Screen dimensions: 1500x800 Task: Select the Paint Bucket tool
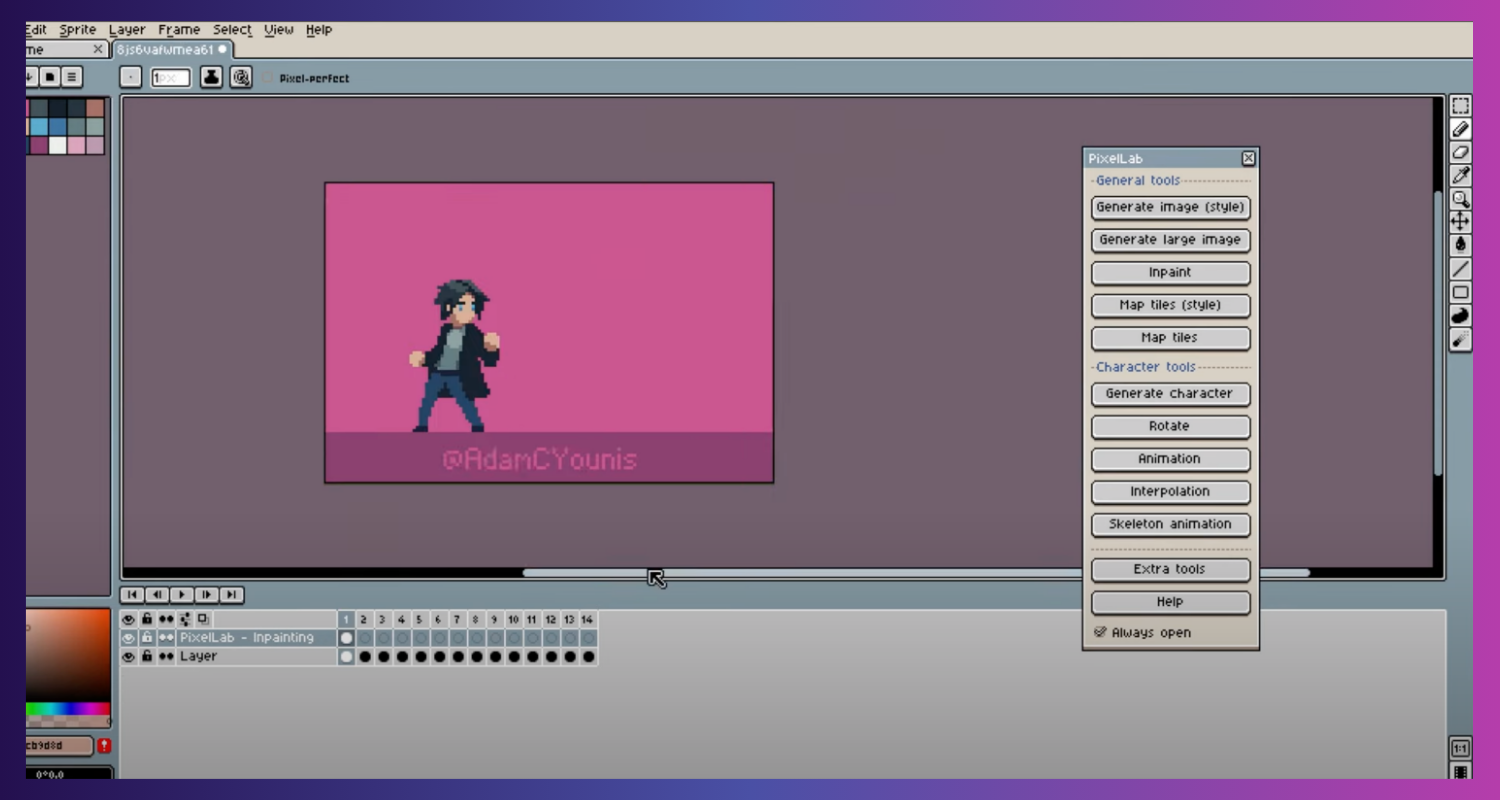[1460, 245]
